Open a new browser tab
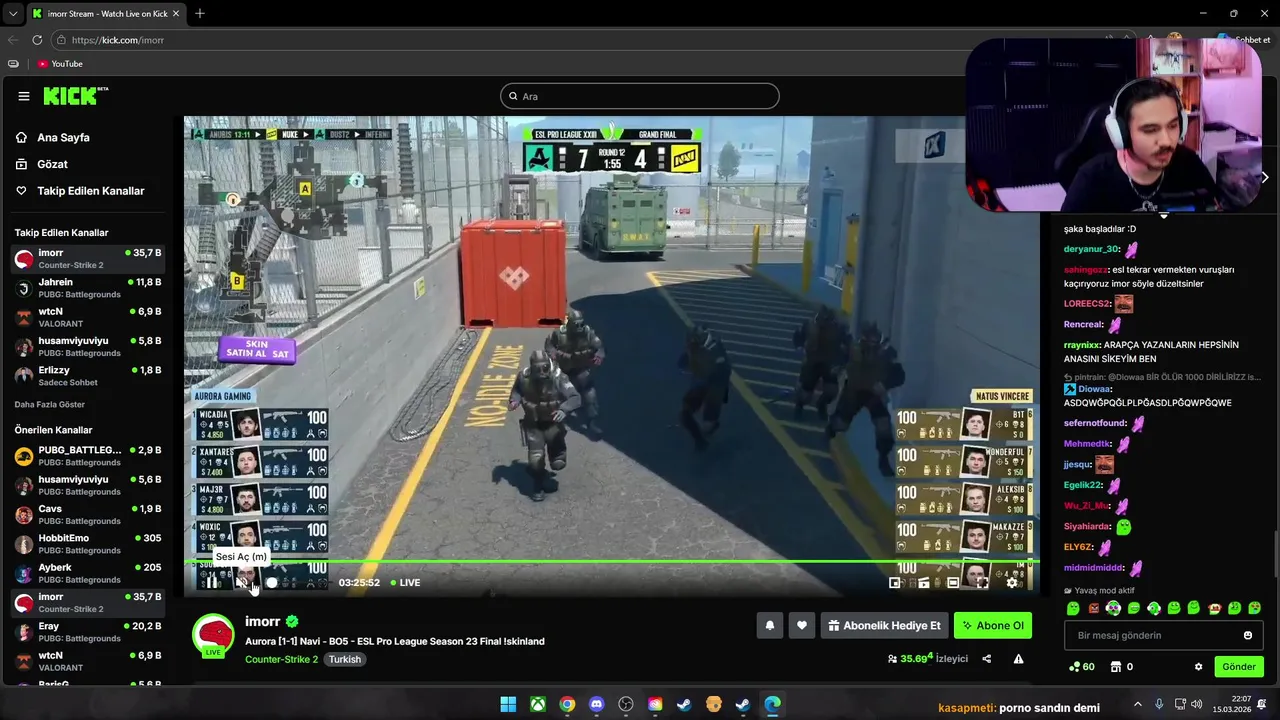1280x720 pixels. point(200,14)
